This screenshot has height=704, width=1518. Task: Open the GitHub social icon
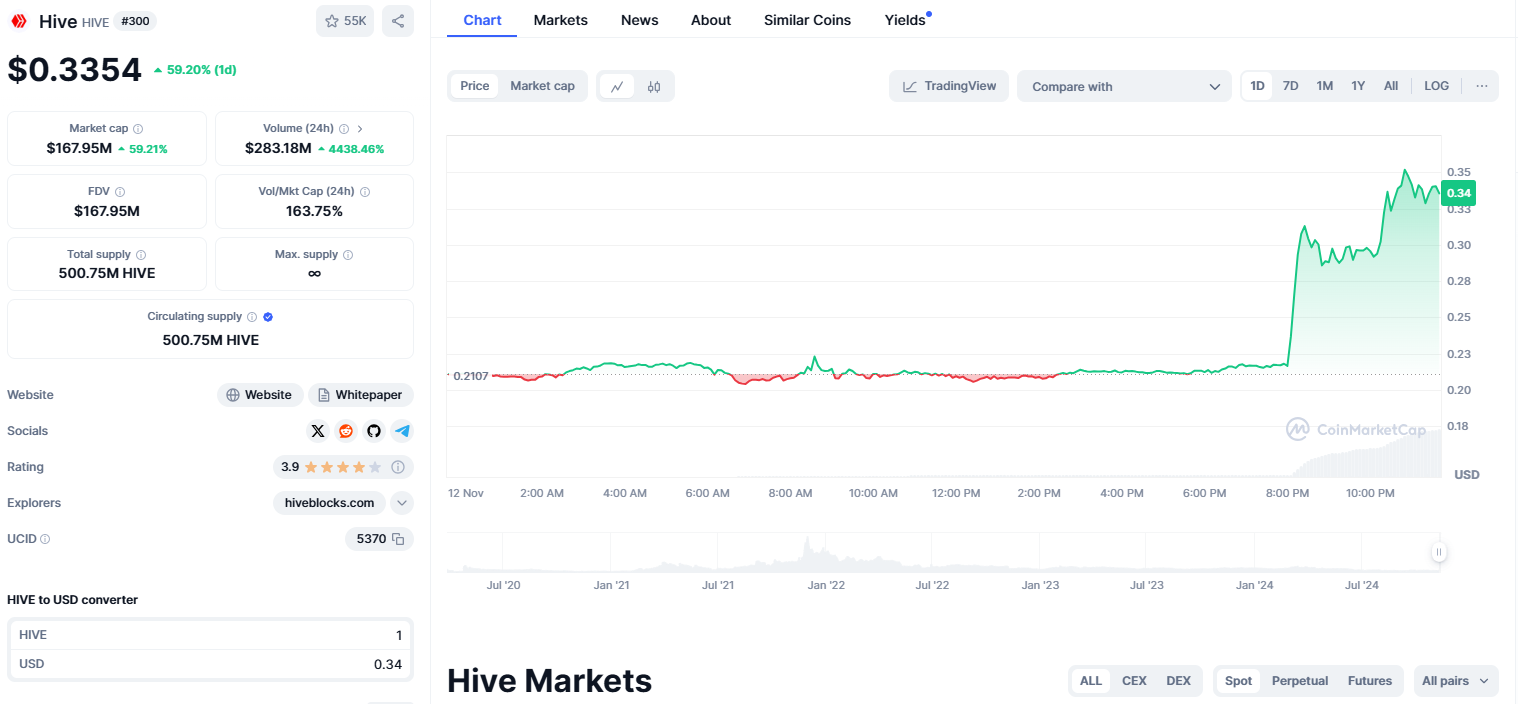pos(374,431)
